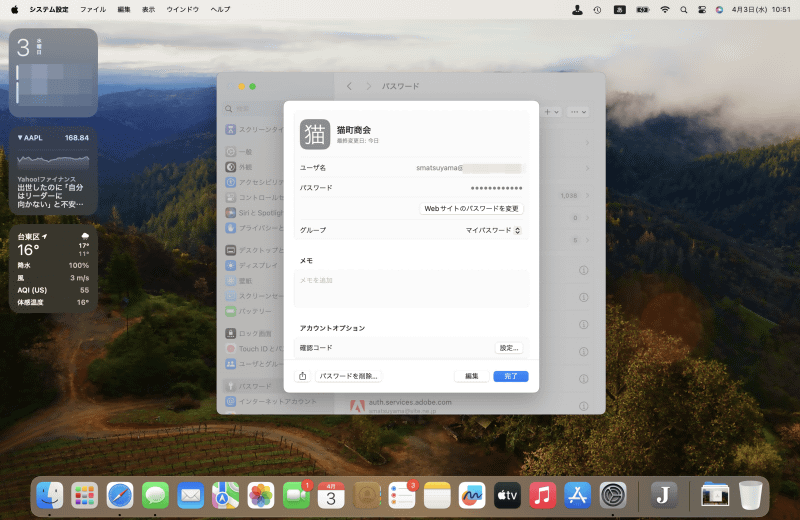The height and width of the screenshot is (520, 800).
Task: Click Webサイトのパスワードを変更 button
Action: (471, 209)
